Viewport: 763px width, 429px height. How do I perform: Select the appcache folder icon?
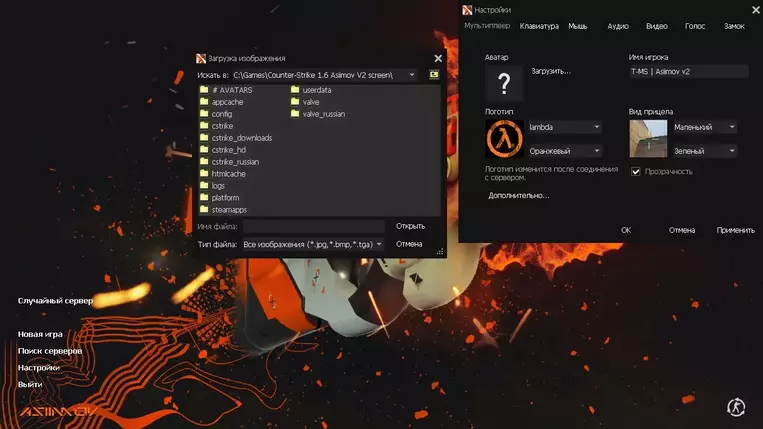tap(204, 102)
